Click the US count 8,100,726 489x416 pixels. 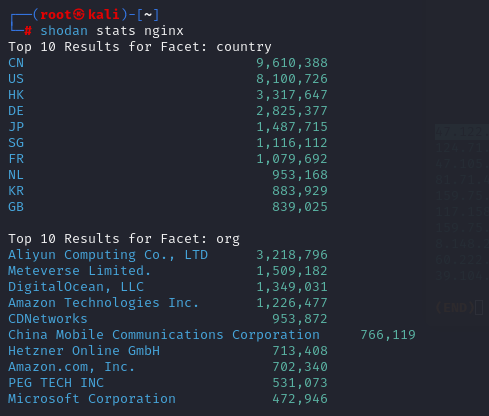pos(292,79)
